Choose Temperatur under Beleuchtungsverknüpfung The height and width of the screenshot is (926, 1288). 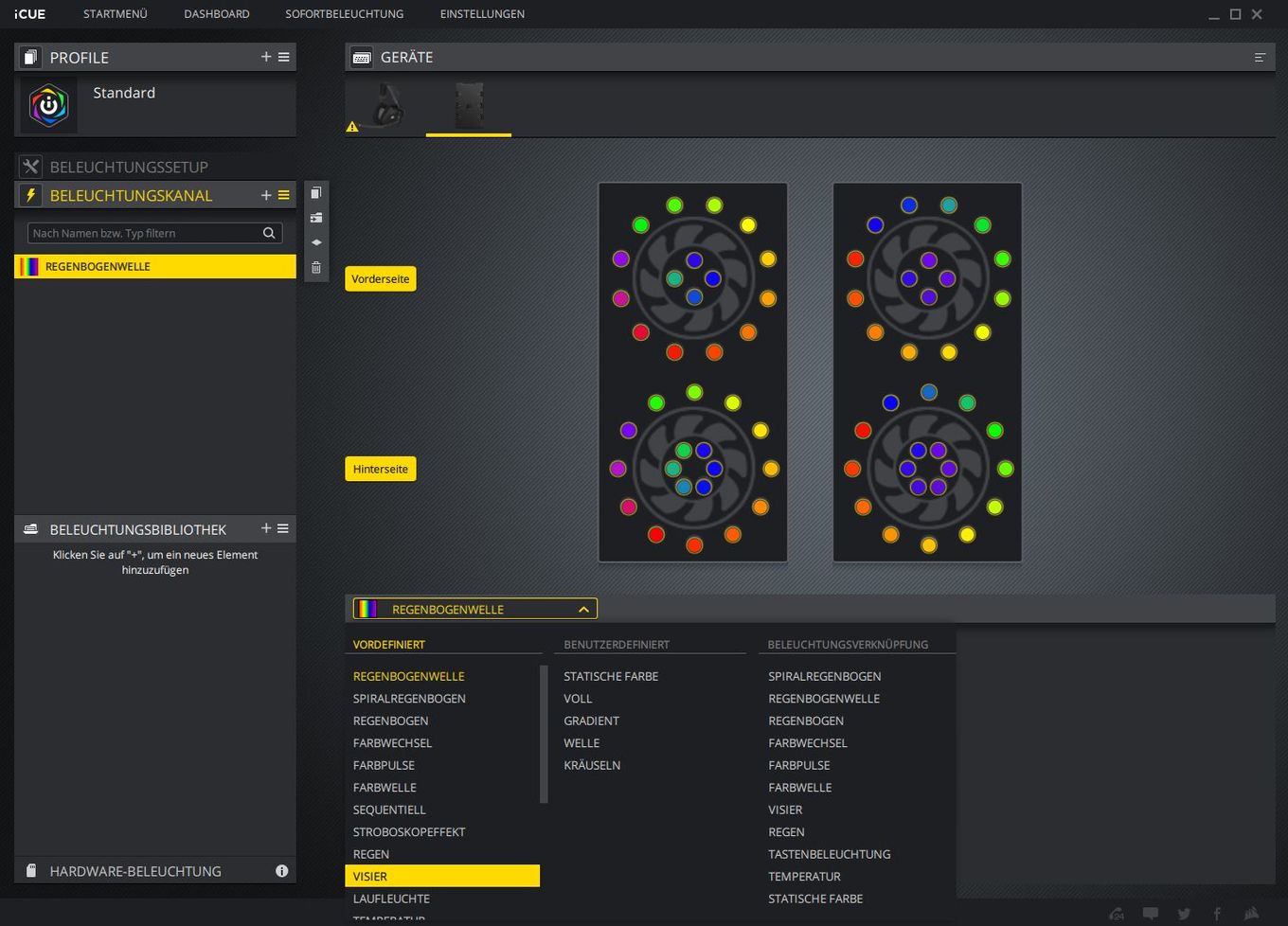(x=804, y=876)
